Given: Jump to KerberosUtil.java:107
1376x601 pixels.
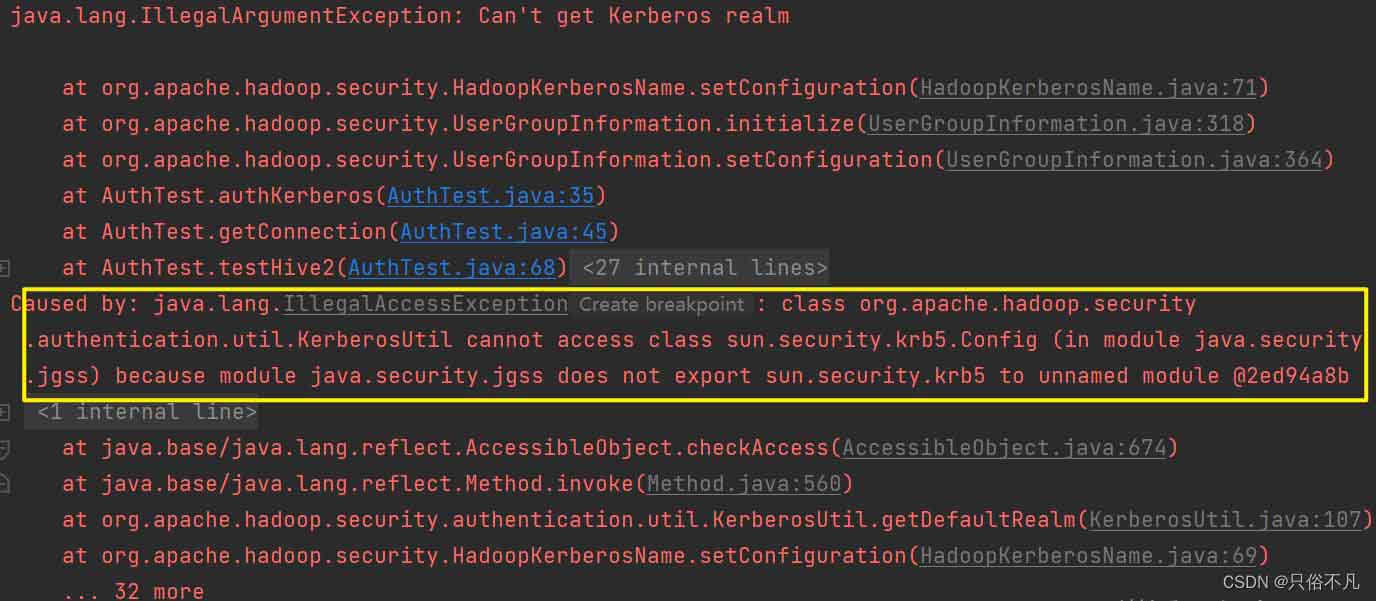Looking at the screenshot, I should (1225, 520).
